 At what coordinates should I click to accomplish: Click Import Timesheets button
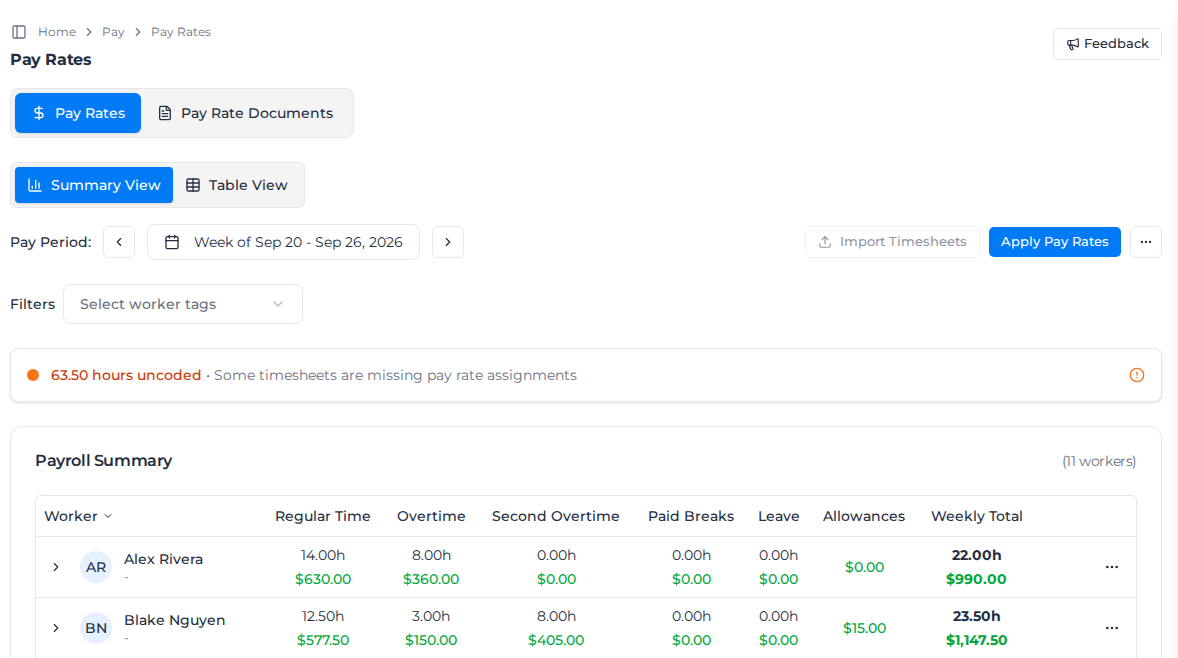pos(893,242)
